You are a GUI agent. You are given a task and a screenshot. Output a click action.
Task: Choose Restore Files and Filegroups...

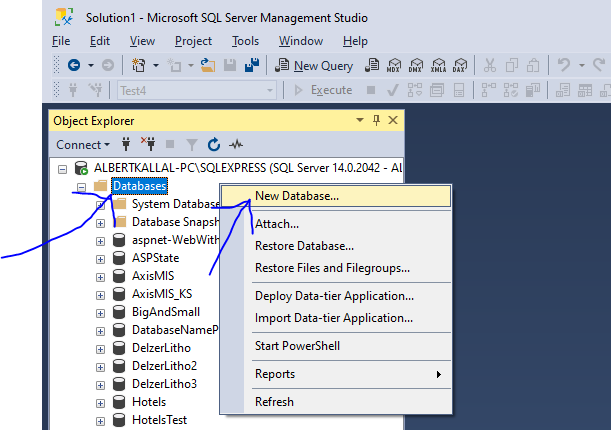[336, 268]
